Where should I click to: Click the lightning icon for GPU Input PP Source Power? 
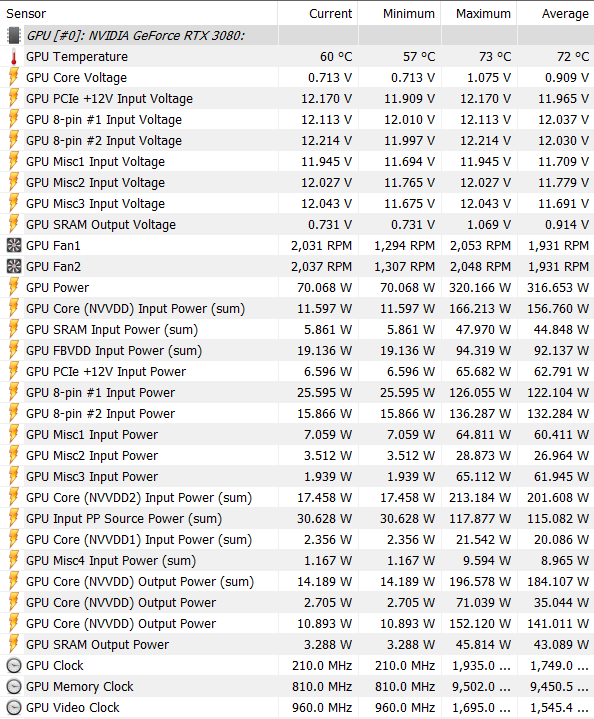click(14, 519)
